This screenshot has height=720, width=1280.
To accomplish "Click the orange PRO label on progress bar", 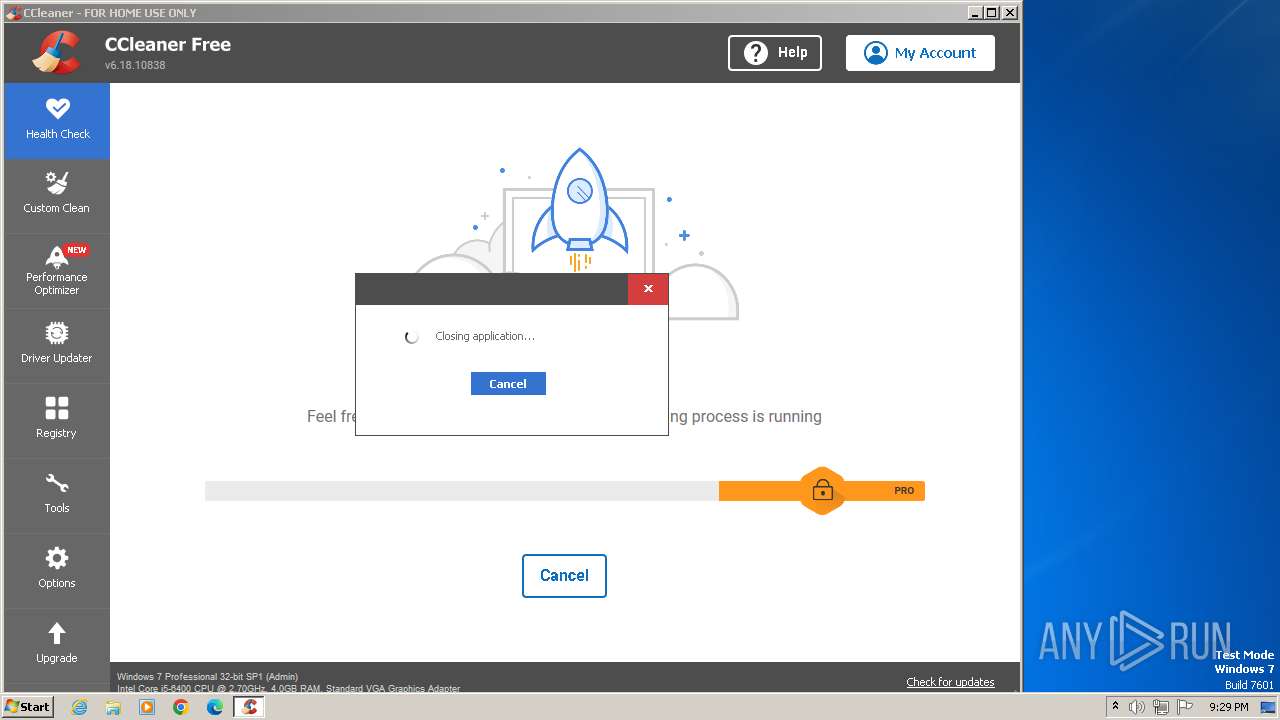I will [x=904, y=491].
